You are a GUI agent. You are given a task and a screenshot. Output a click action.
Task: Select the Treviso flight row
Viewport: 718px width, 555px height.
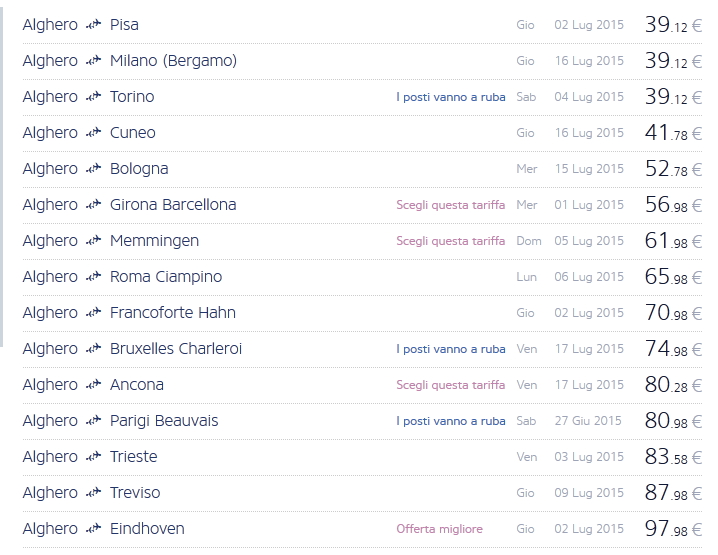[x=135, y=493]
